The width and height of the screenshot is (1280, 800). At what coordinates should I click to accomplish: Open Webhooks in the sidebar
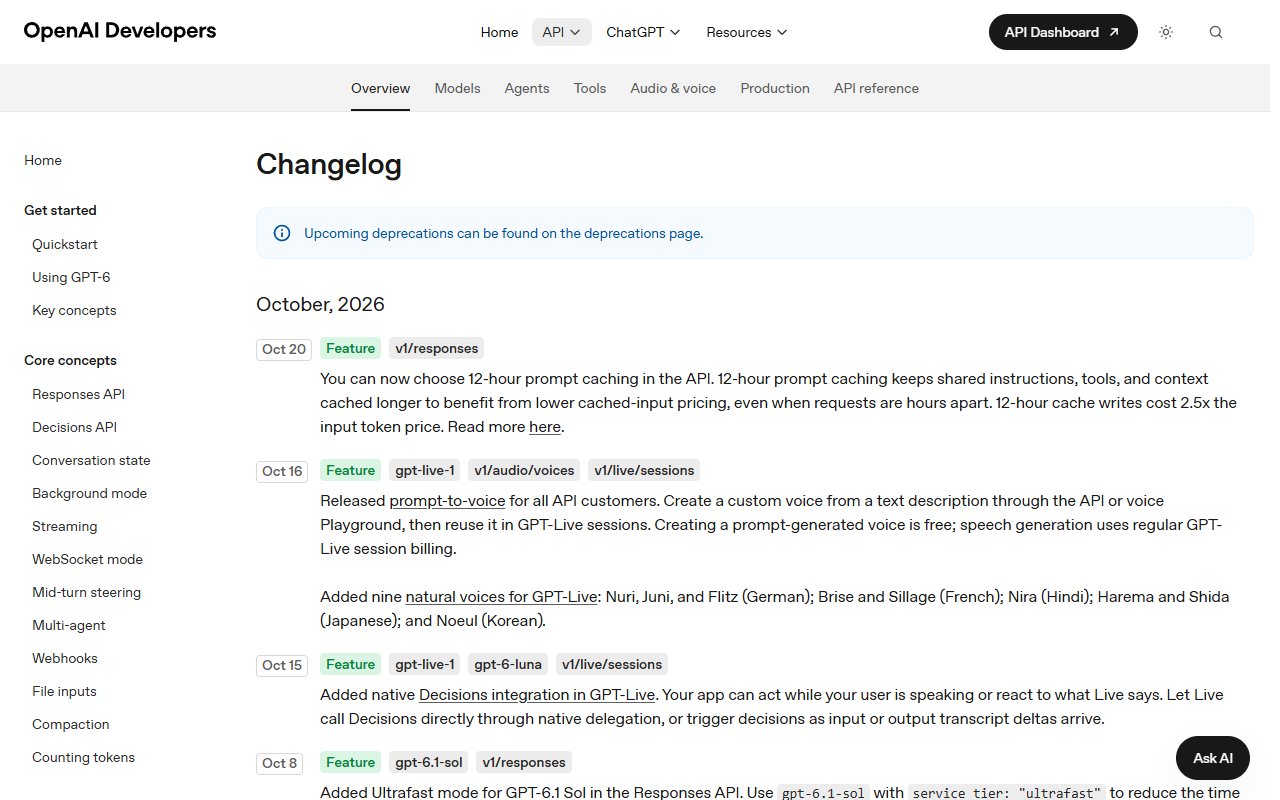[65, 658]
